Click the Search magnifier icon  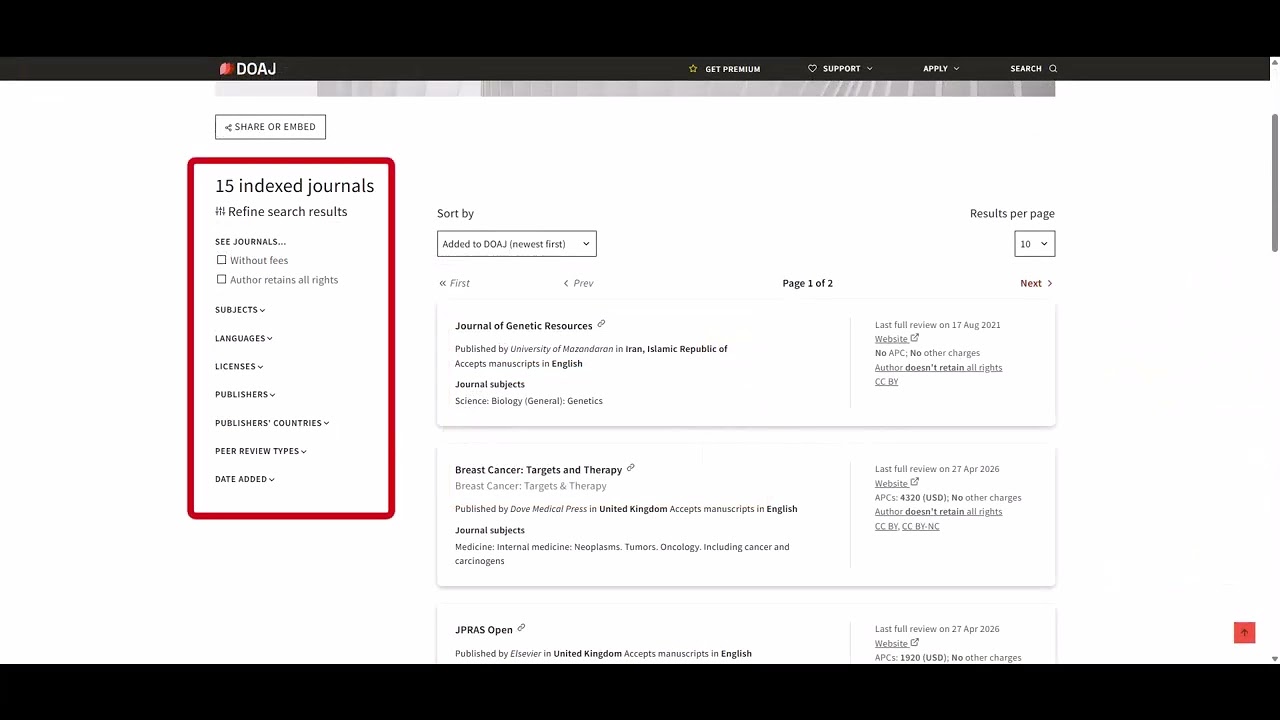(x=1053, y=69)
